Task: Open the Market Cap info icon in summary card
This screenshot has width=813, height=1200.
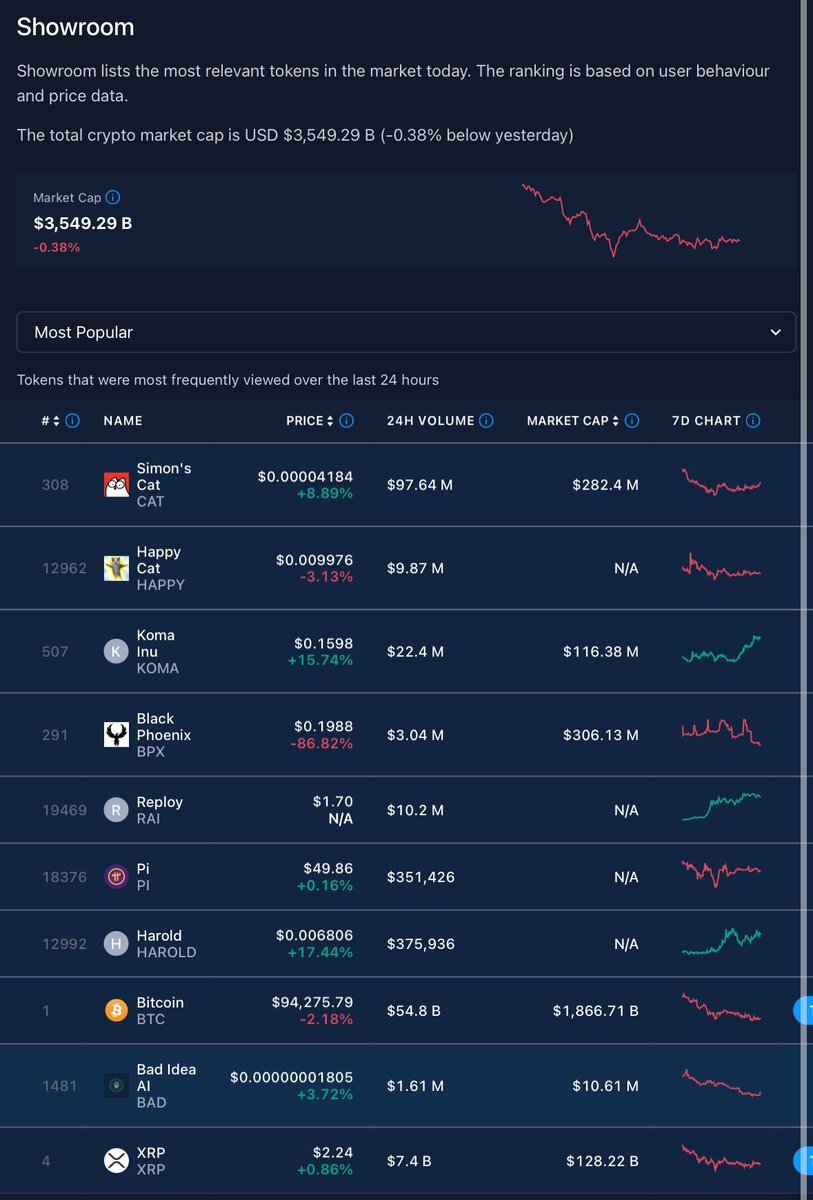Action: click(x=113, y=198)
